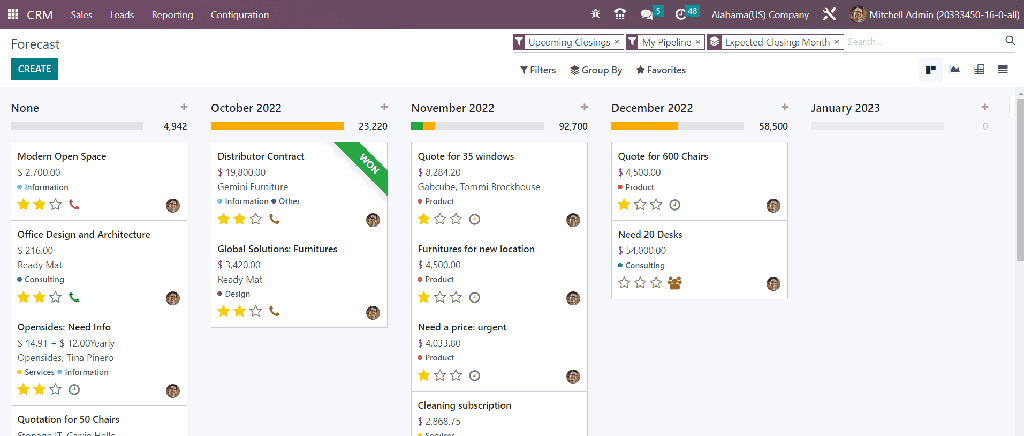Click clock activity icon on Quote for 35 windows
This screenshot has width=1024, height=436.
475,219
